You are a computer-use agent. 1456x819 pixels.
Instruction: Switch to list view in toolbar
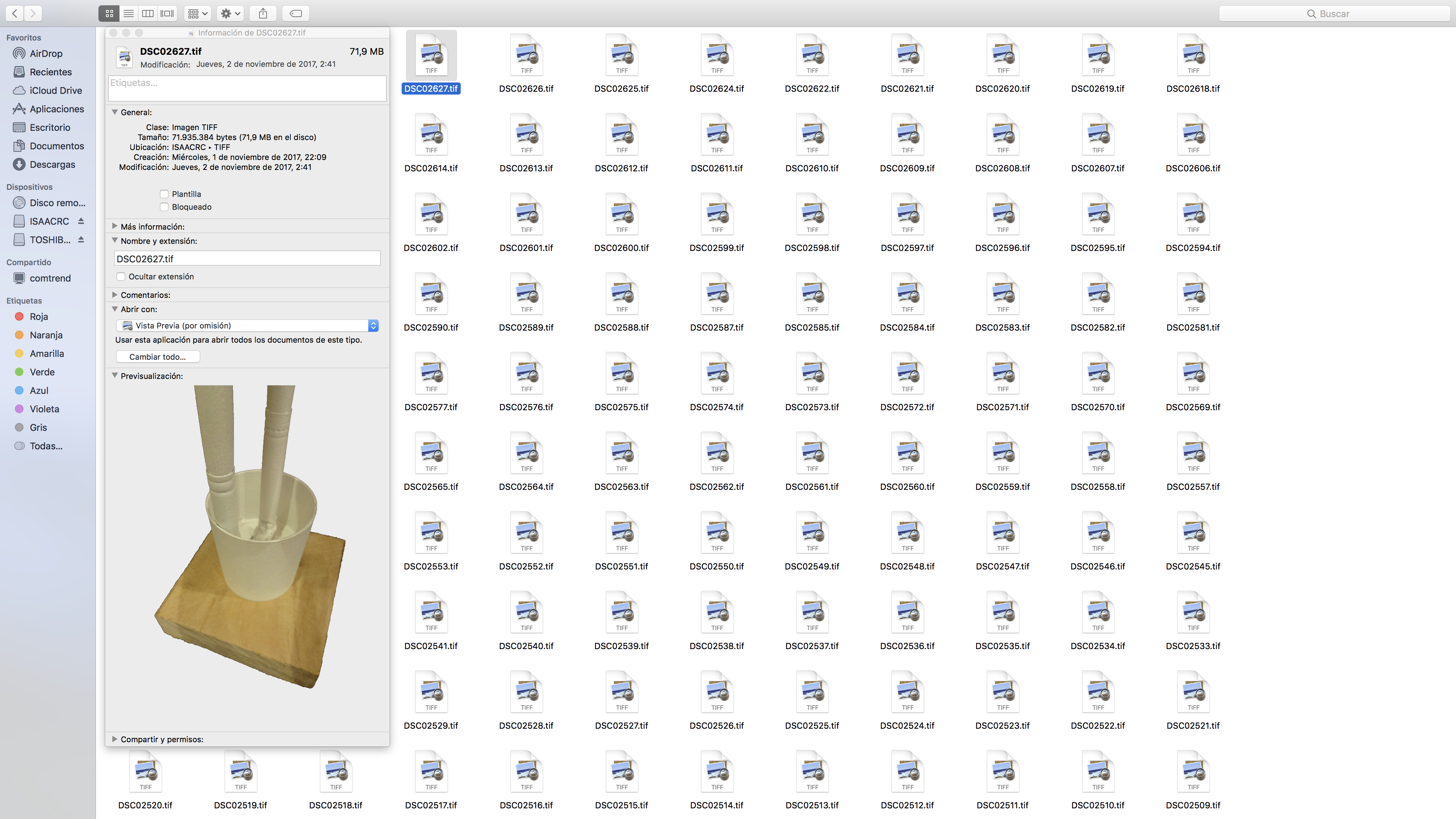point(129,14)
